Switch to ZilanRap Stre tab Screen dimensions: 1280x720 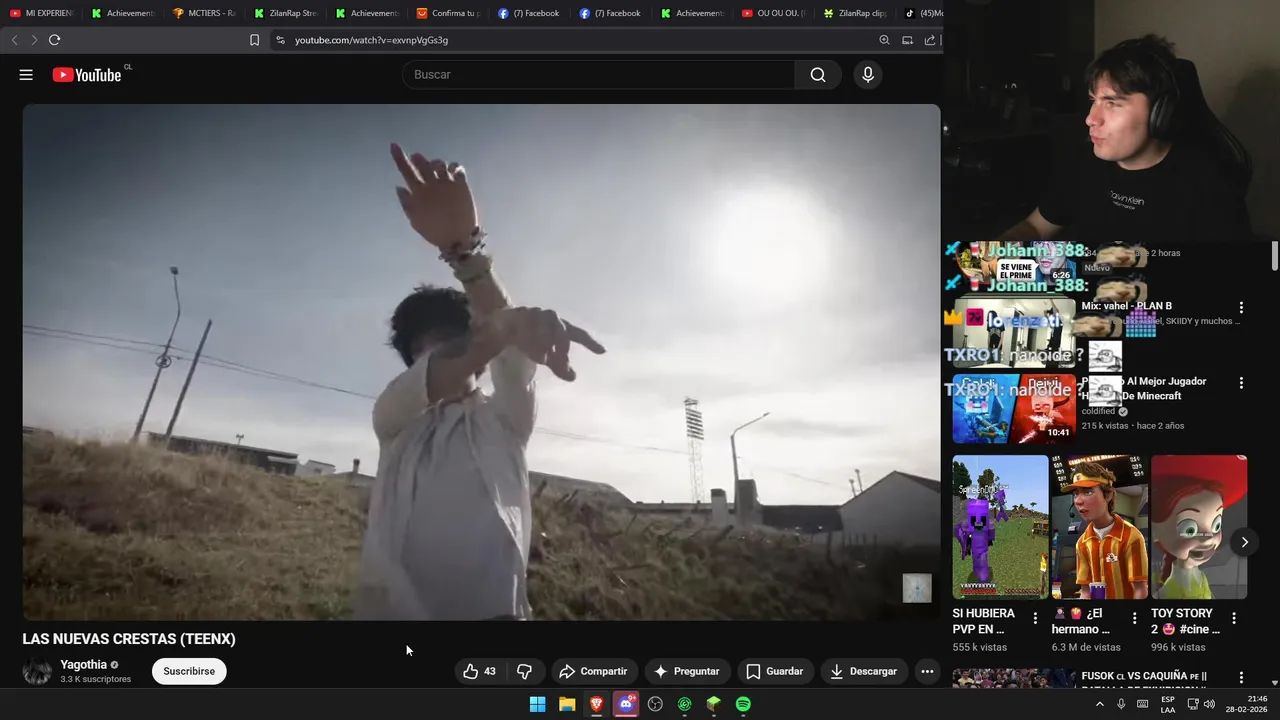pos(286,13)
